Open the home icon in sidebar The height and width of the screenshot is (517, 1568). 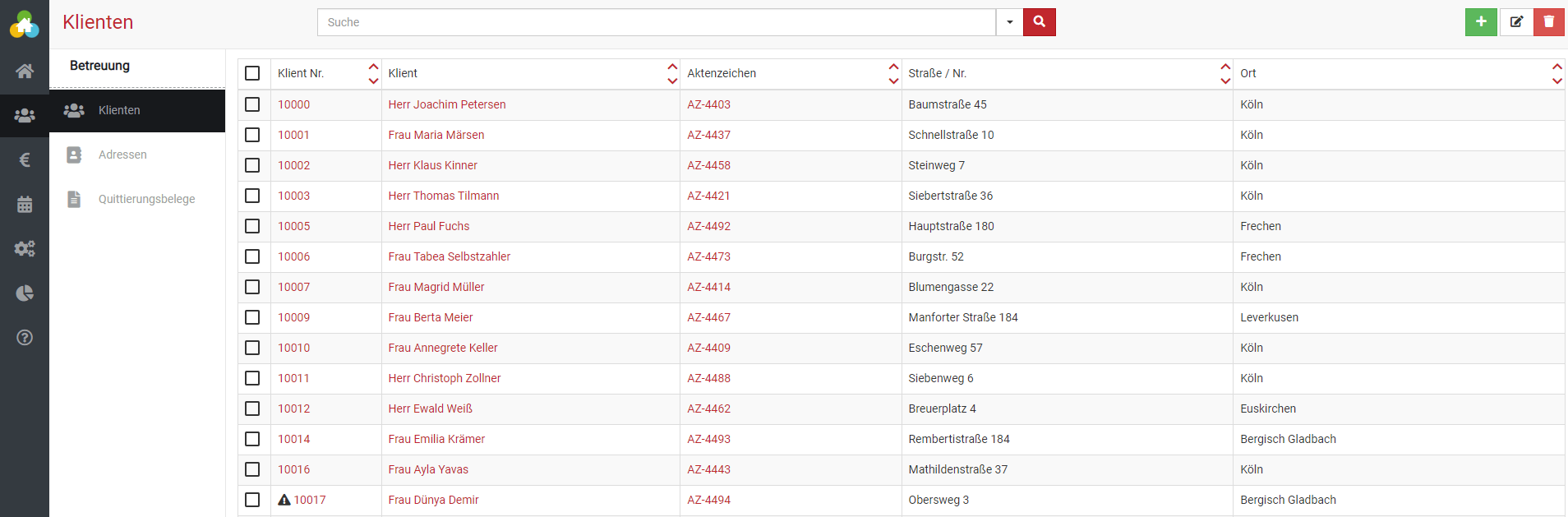coord(25,72)
